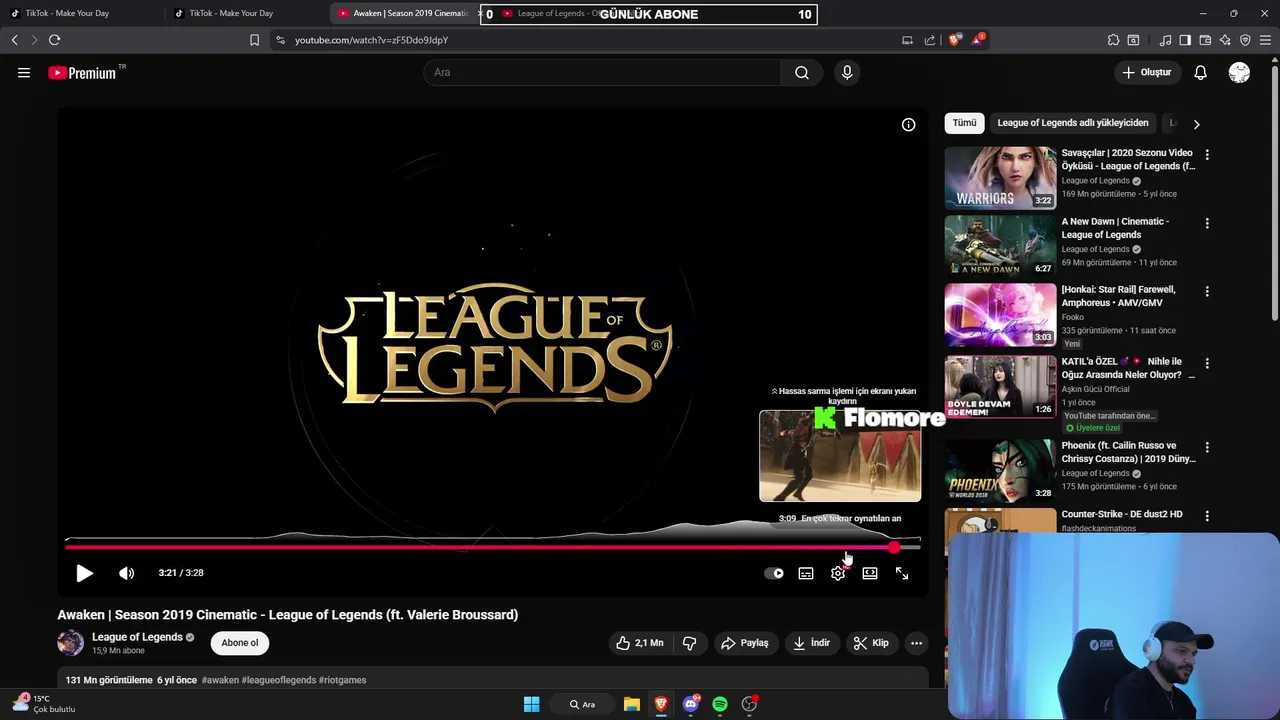This screenshot has width=1280, height=720.
Task: Open more actions three-dot menu under video
Action: tap(916, 643)
